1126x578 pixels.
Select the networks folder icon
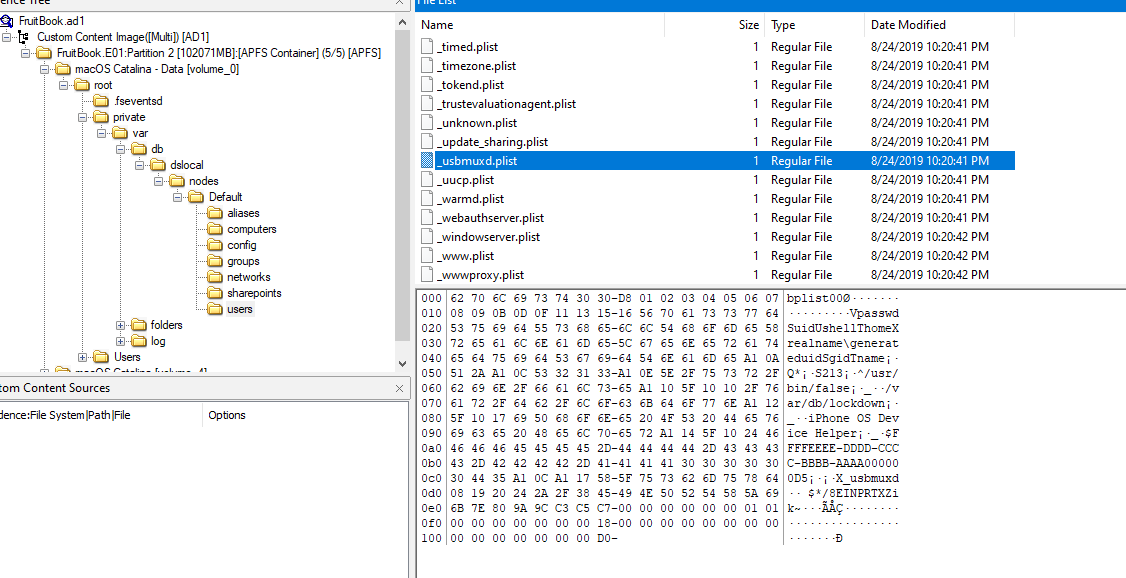(x=215, y=277)
